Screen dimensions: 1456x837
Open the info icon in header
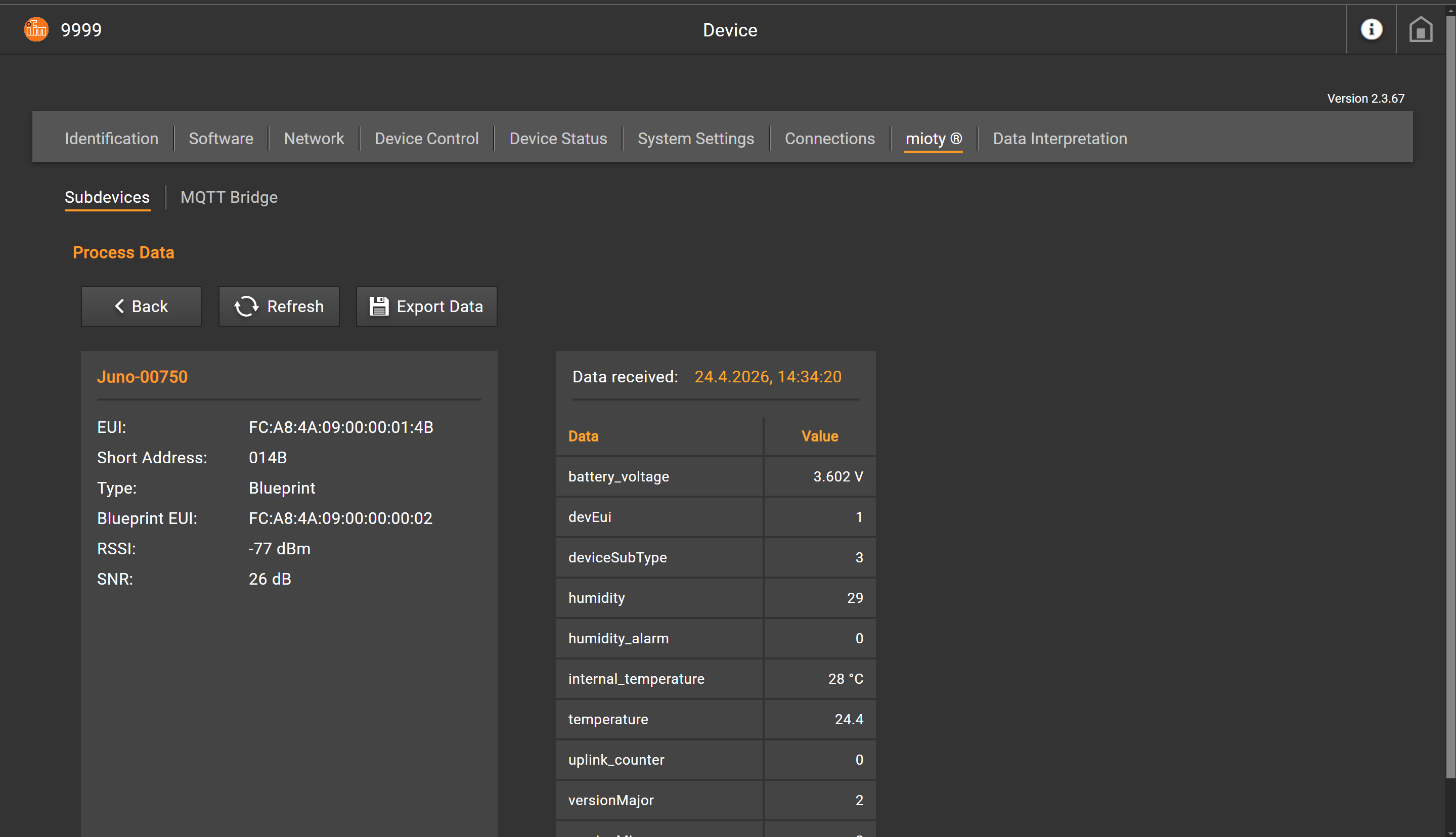click(x=1371, y=29)
